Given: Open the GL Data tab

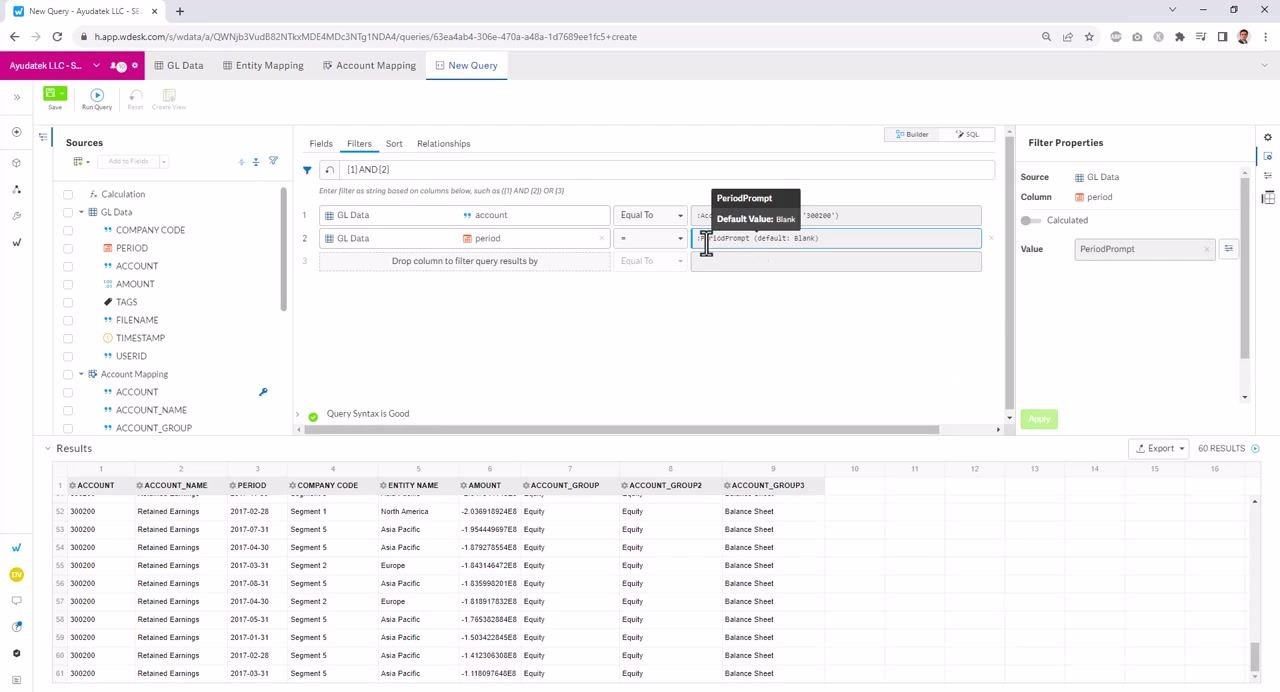Looking at the screenshot, I should tap(178, 66).
